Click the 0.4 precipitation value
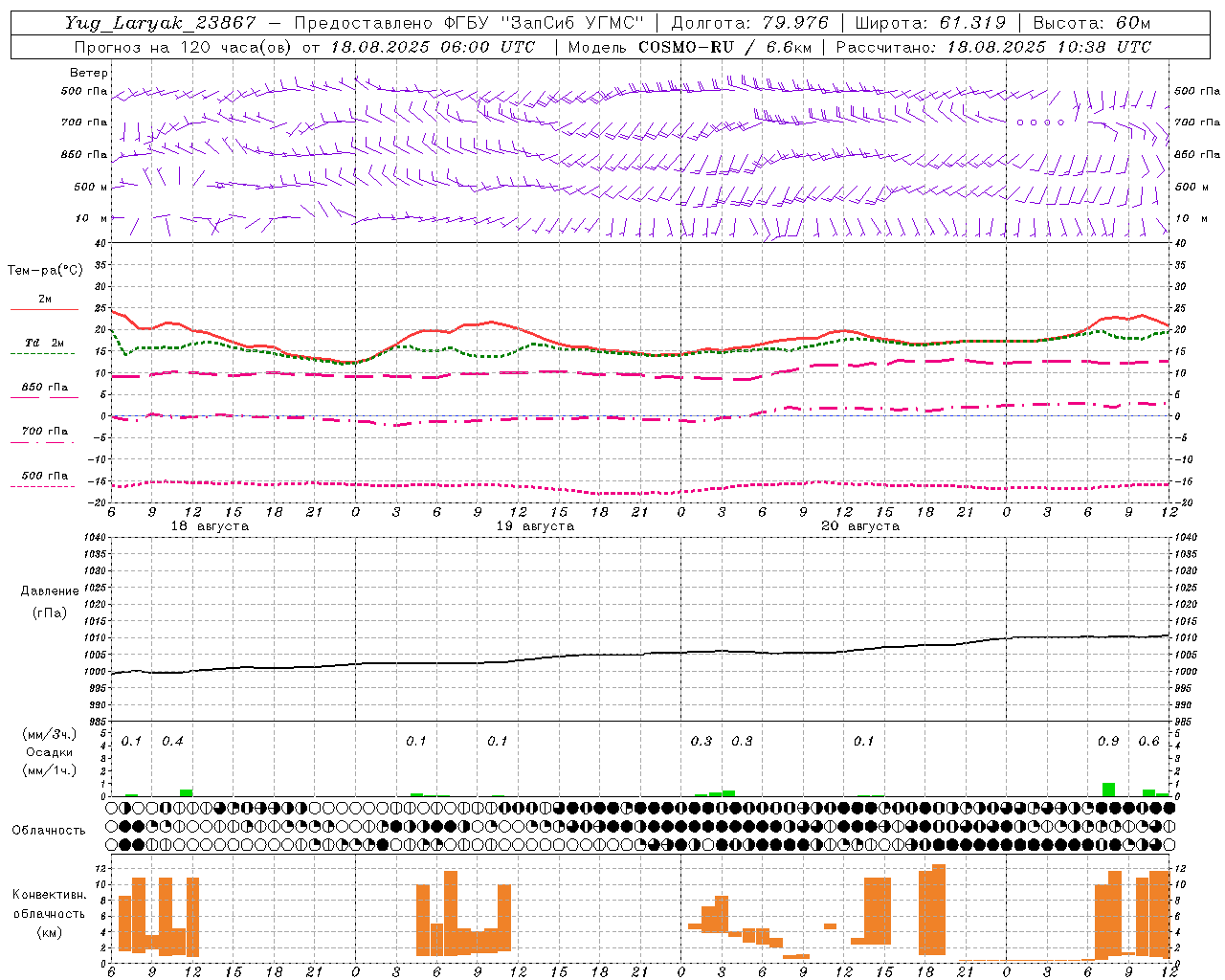Screen dimensions: 1225x980 tap(172, 741)
